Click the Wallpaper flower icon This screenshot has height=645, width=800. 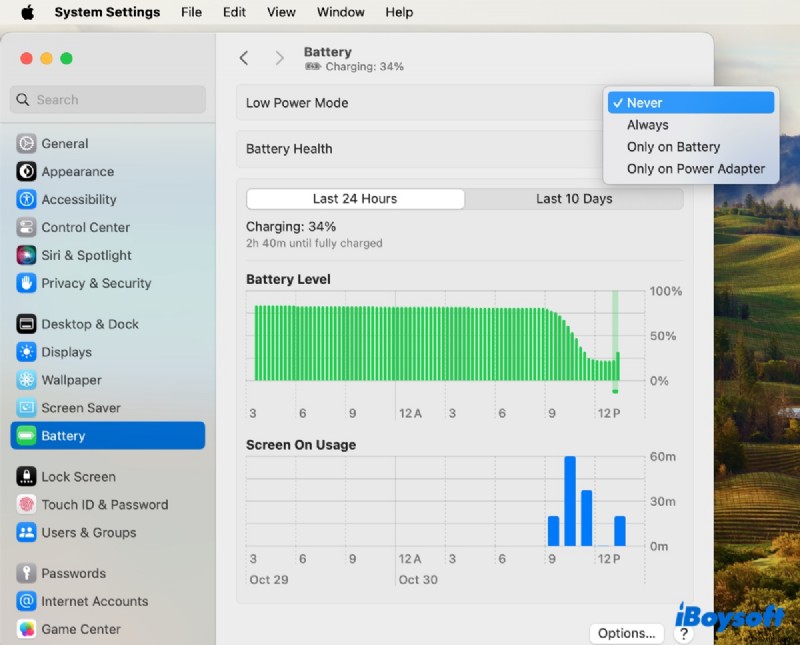[26, 380]
